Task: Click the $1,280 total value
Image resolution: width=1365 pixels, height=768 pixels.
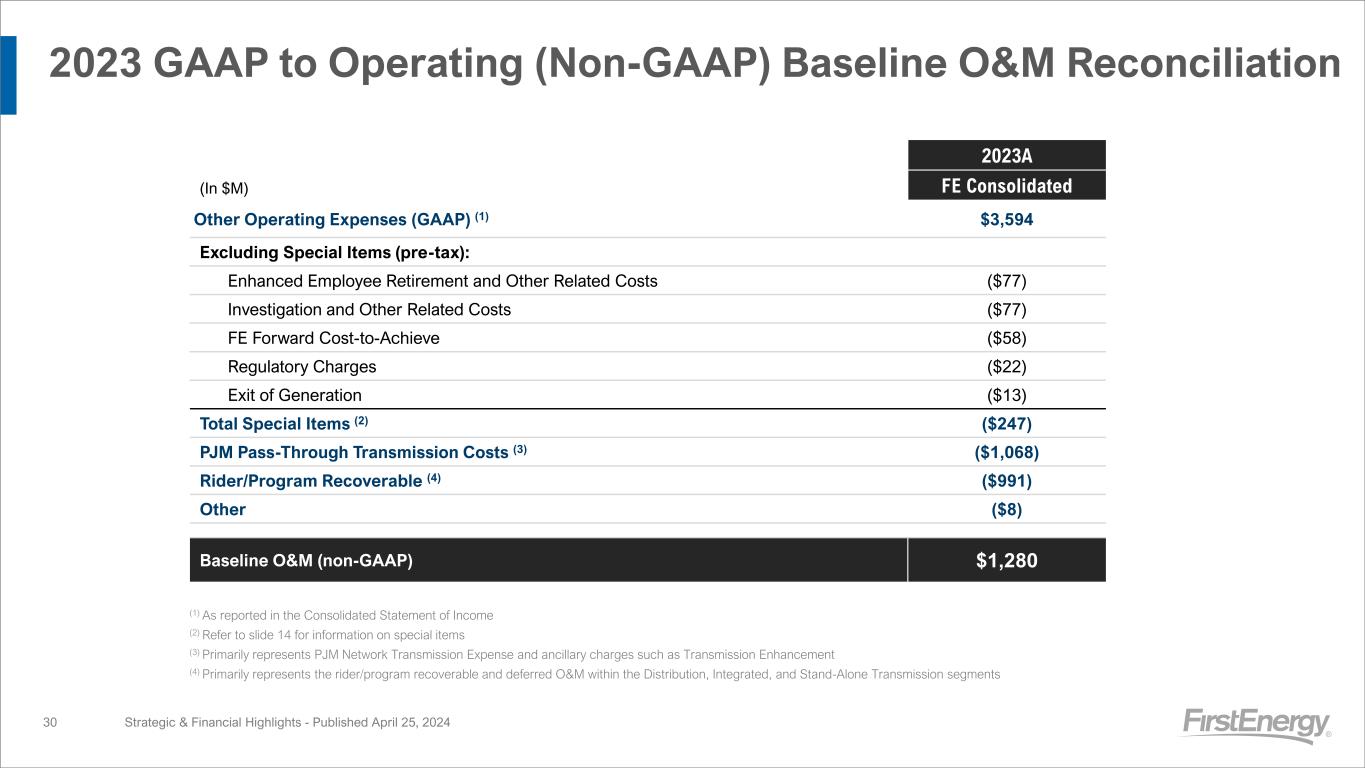Action: tap(1006, 561)
